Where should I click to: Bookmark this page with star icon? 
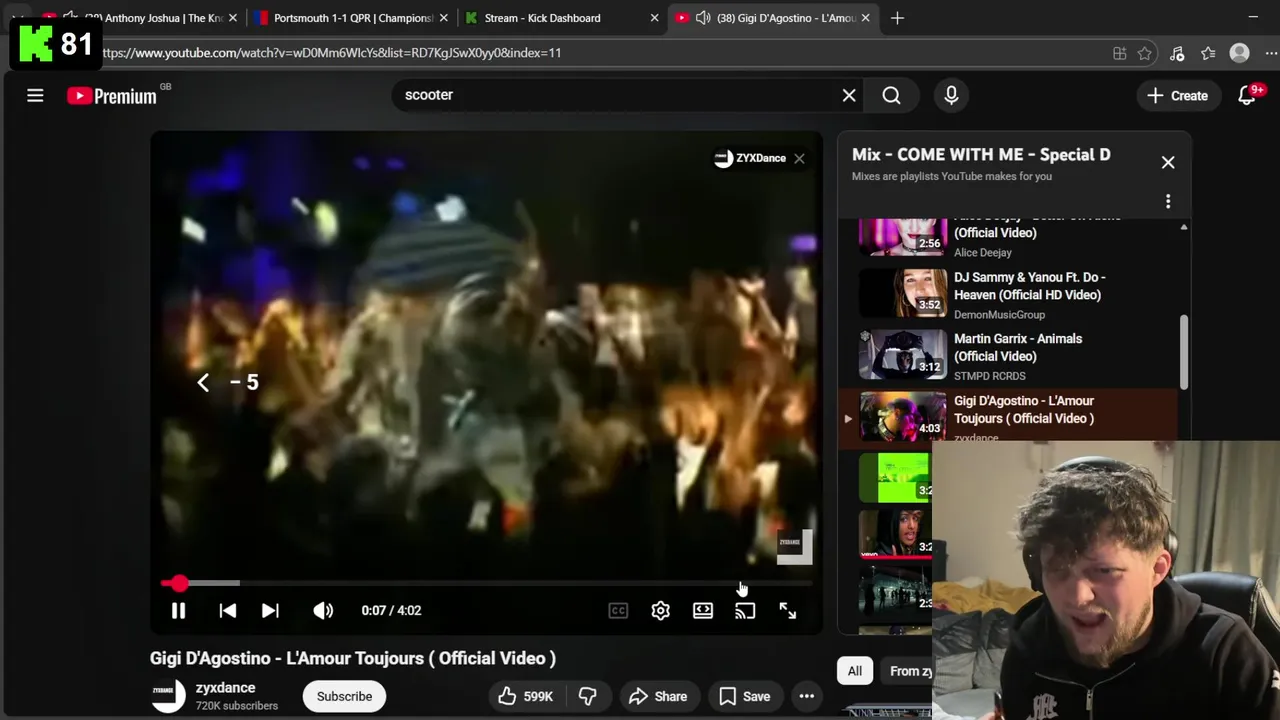pos(1145,53)
